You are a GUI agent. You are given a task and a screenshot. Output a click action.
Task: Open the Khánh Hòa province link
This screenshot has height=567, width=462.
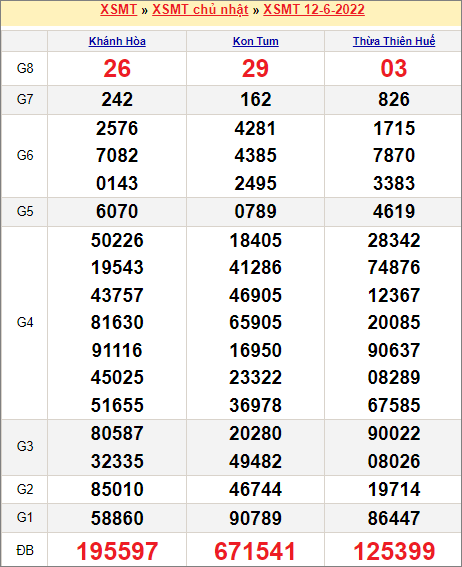pos(117,41)
